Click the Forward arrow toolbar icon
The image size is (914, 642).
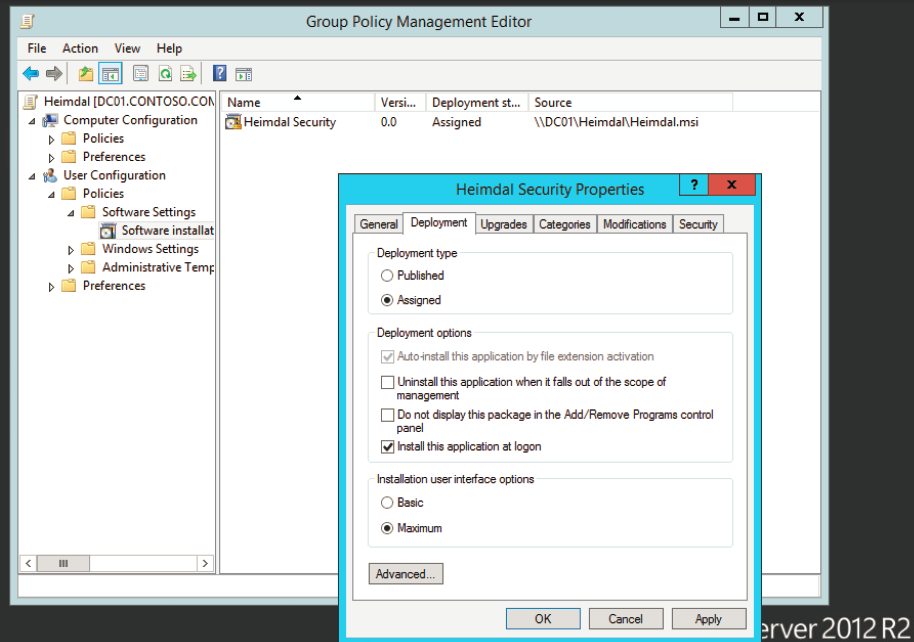(x=54, y=73)
